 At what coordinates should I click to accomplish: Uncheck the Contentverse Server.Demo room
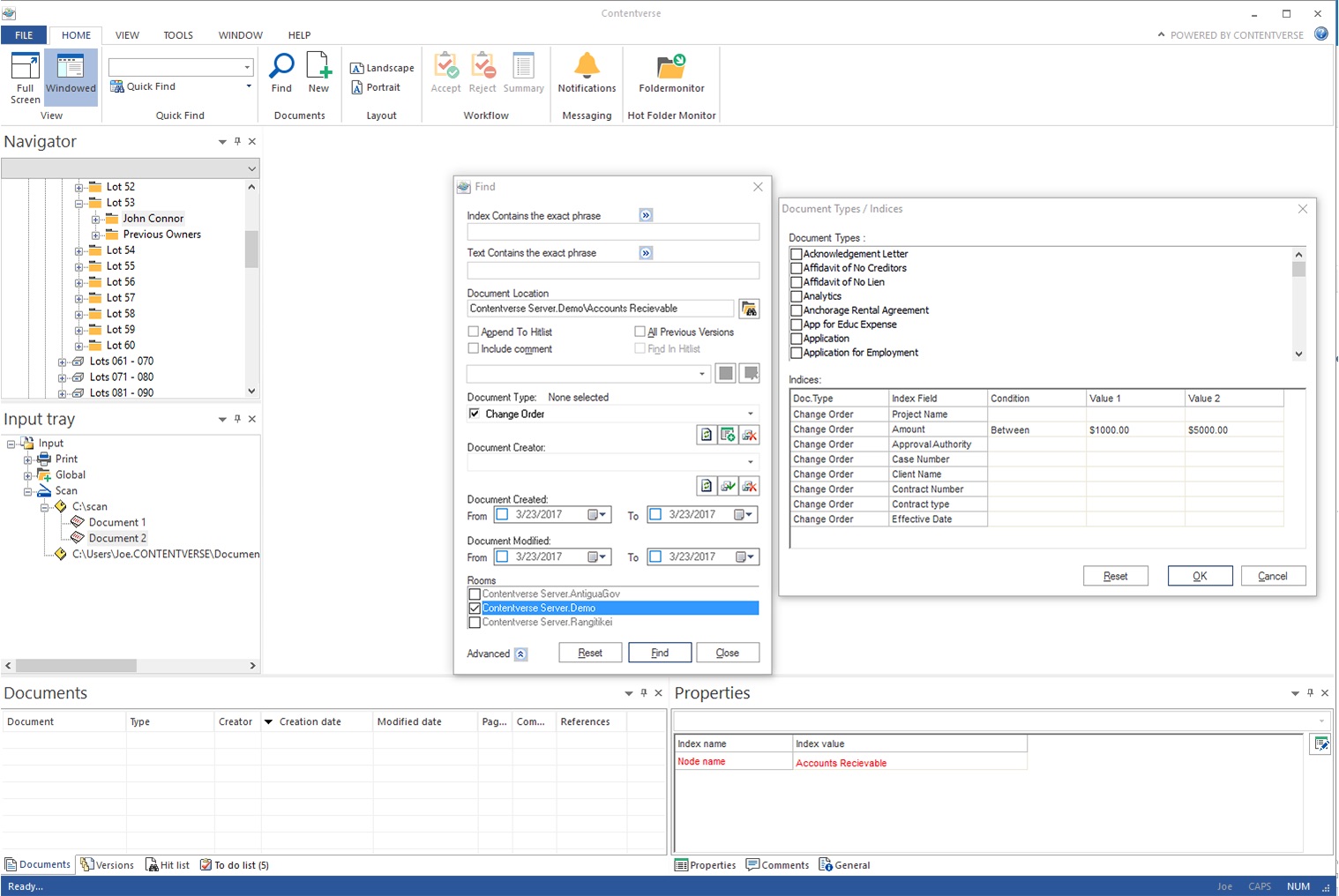[x=475, y=608]
